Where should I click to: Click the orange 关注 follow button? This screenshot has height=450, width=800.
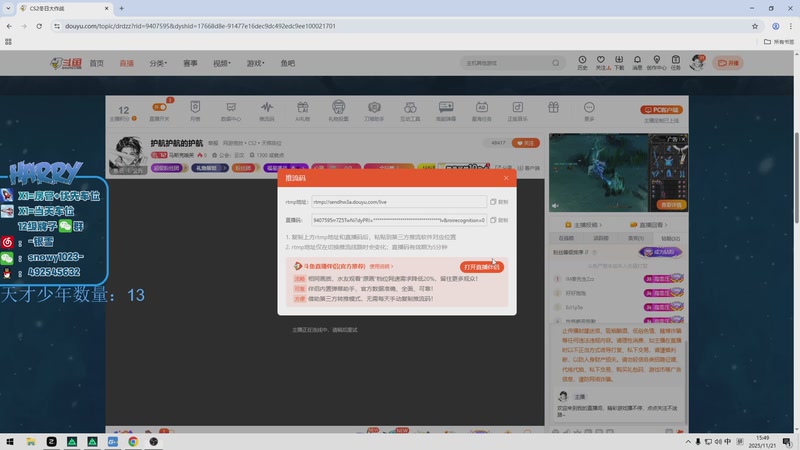[x=526, y=143]
